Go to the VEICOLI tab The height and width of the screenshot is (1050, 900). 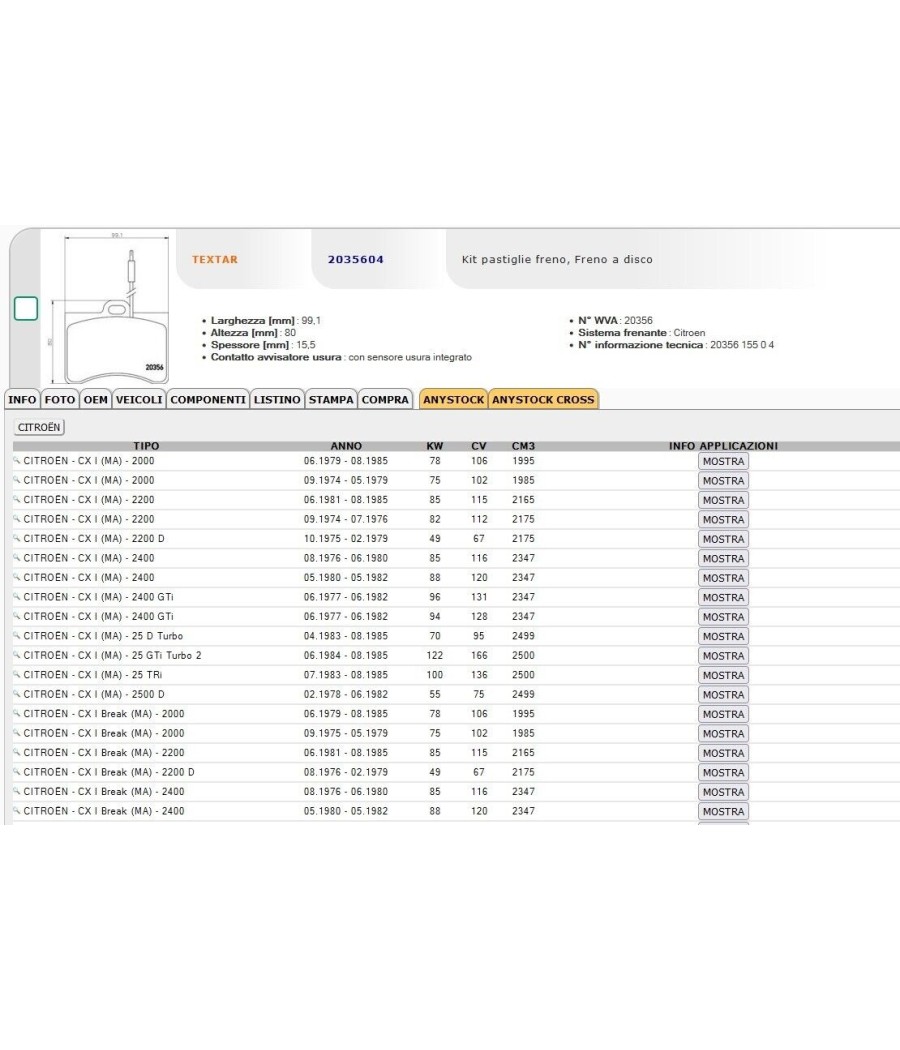(139, 399)
